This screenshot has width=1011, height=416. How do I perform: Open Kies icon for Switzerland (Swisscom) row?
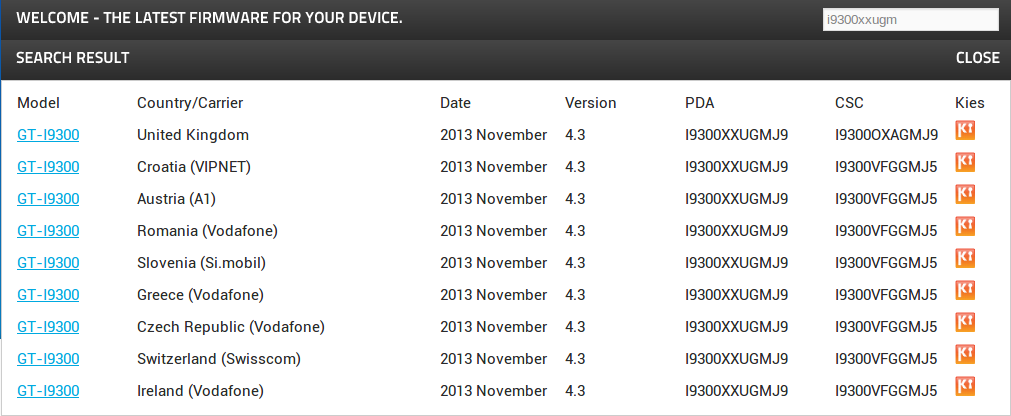[965, 354]
